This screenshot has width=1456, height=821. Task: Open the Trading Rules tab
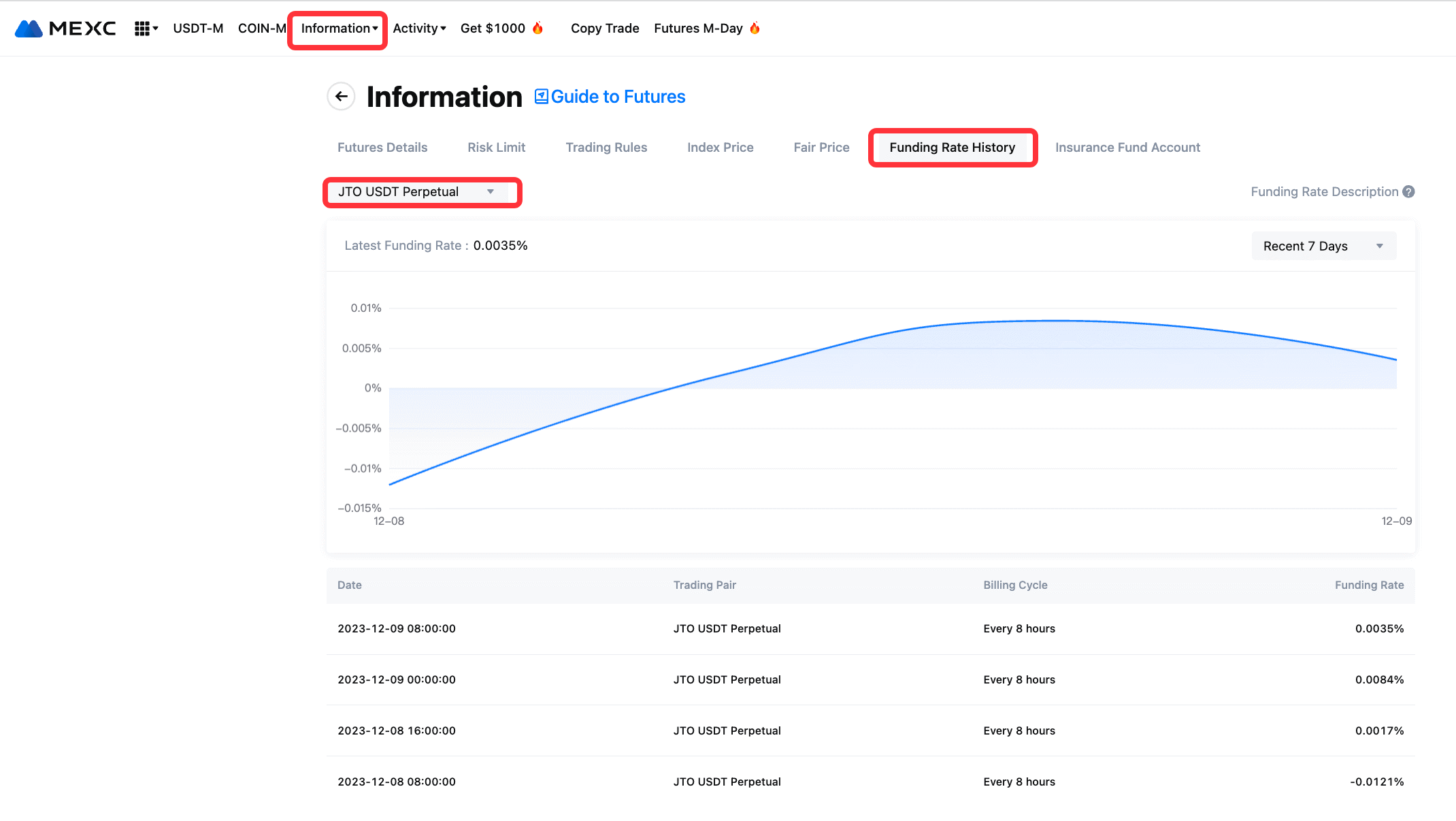[606, 148]
